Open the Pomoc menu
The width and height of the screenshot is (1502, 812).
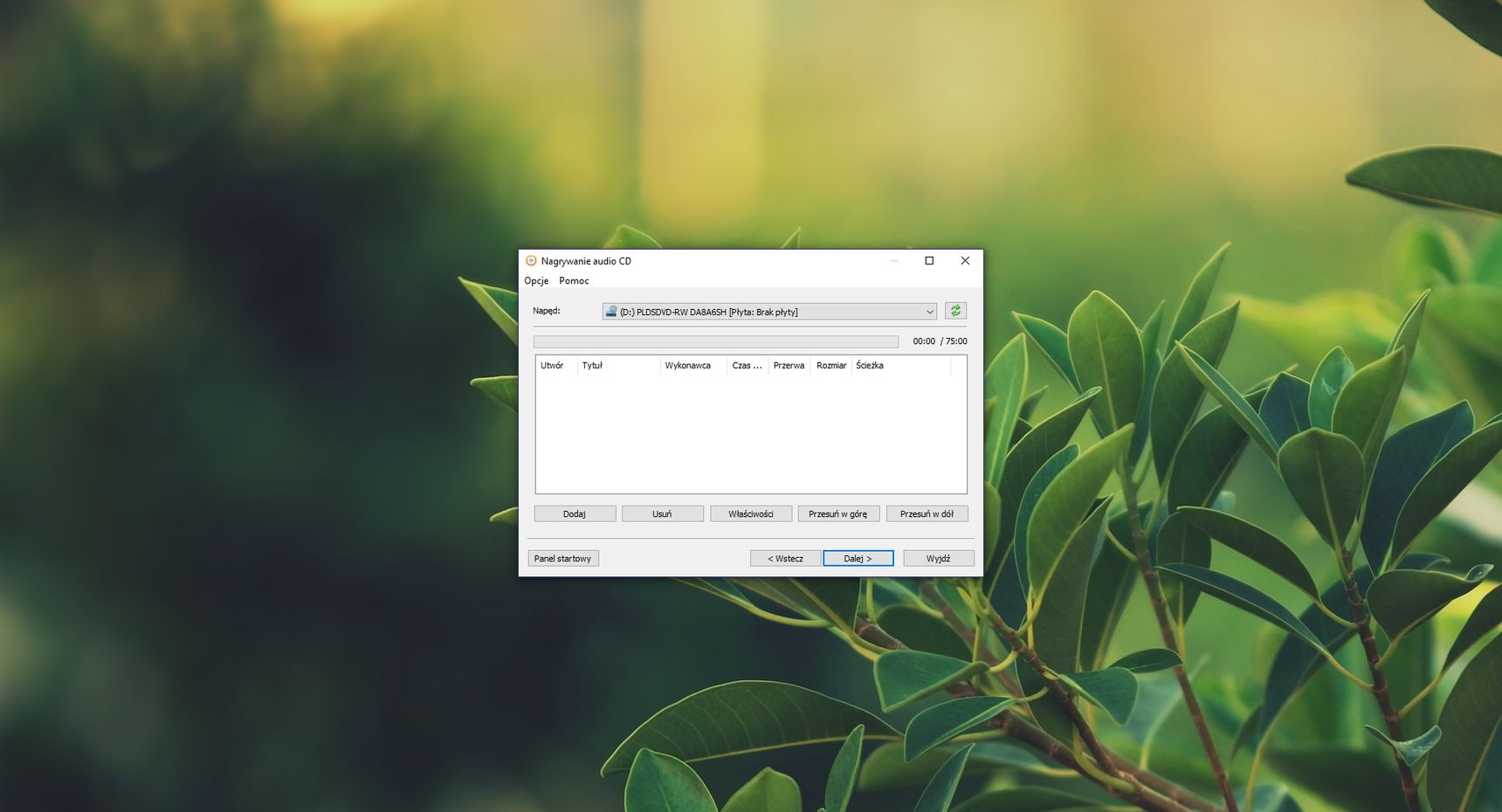tap(574, 280)
